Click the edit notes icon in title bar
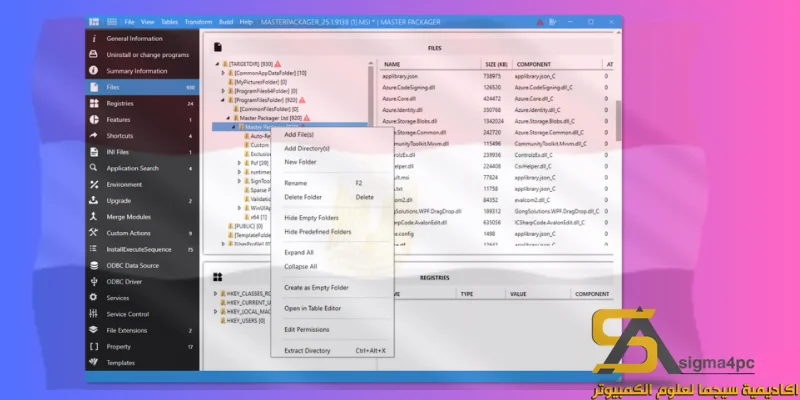The height and width of the screenshot is (400, 800). pyautogui.click(x=554, y=22)
